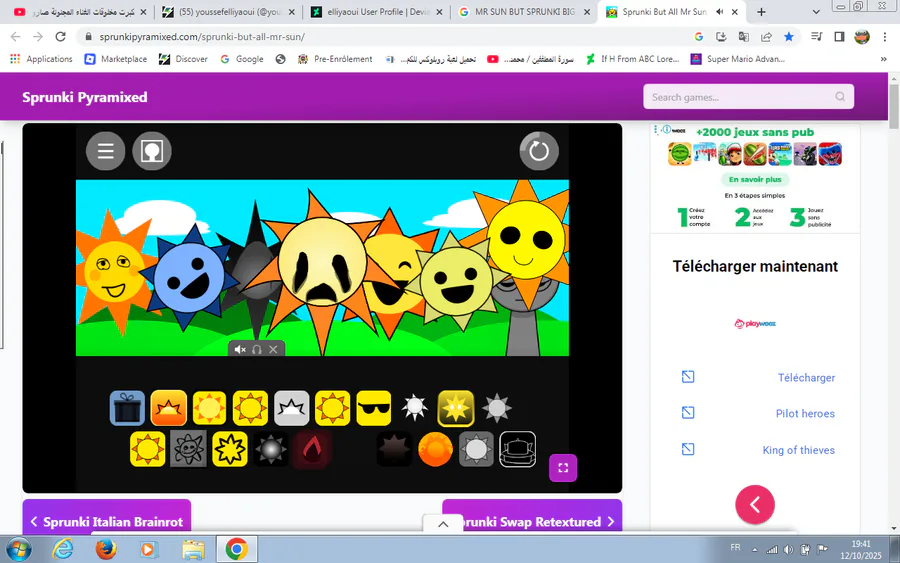Open the Super Mario Advan... bookmark

(x=738, y=59)
